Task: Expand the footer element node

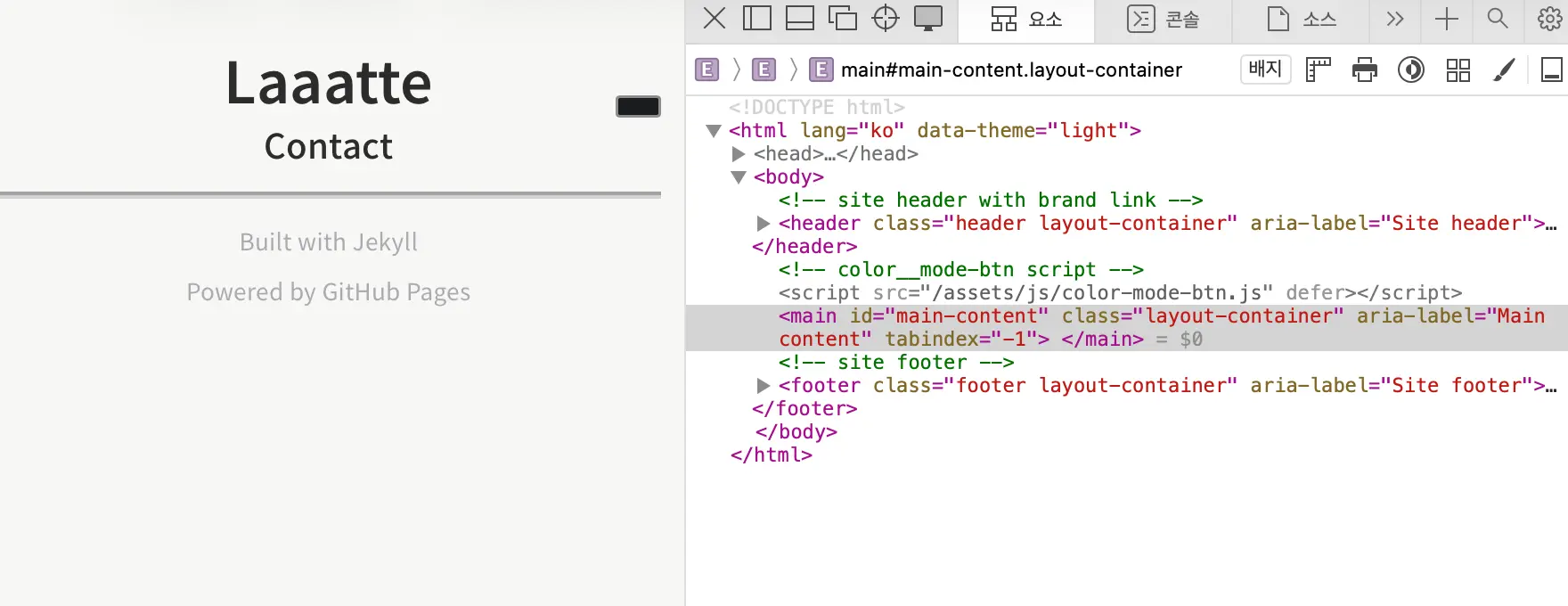Action: click(763, 386)
